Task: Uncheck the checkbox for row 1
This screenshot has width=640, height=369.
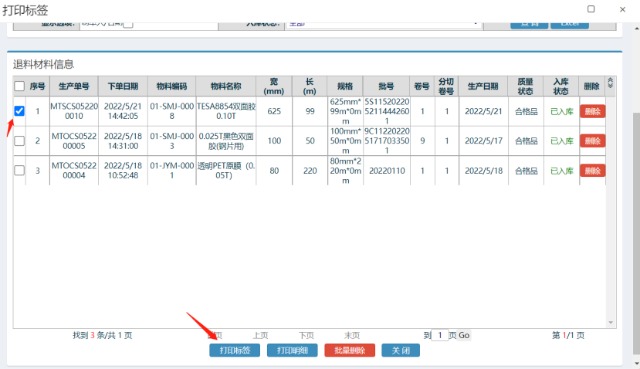Action: tap(19, 111)
